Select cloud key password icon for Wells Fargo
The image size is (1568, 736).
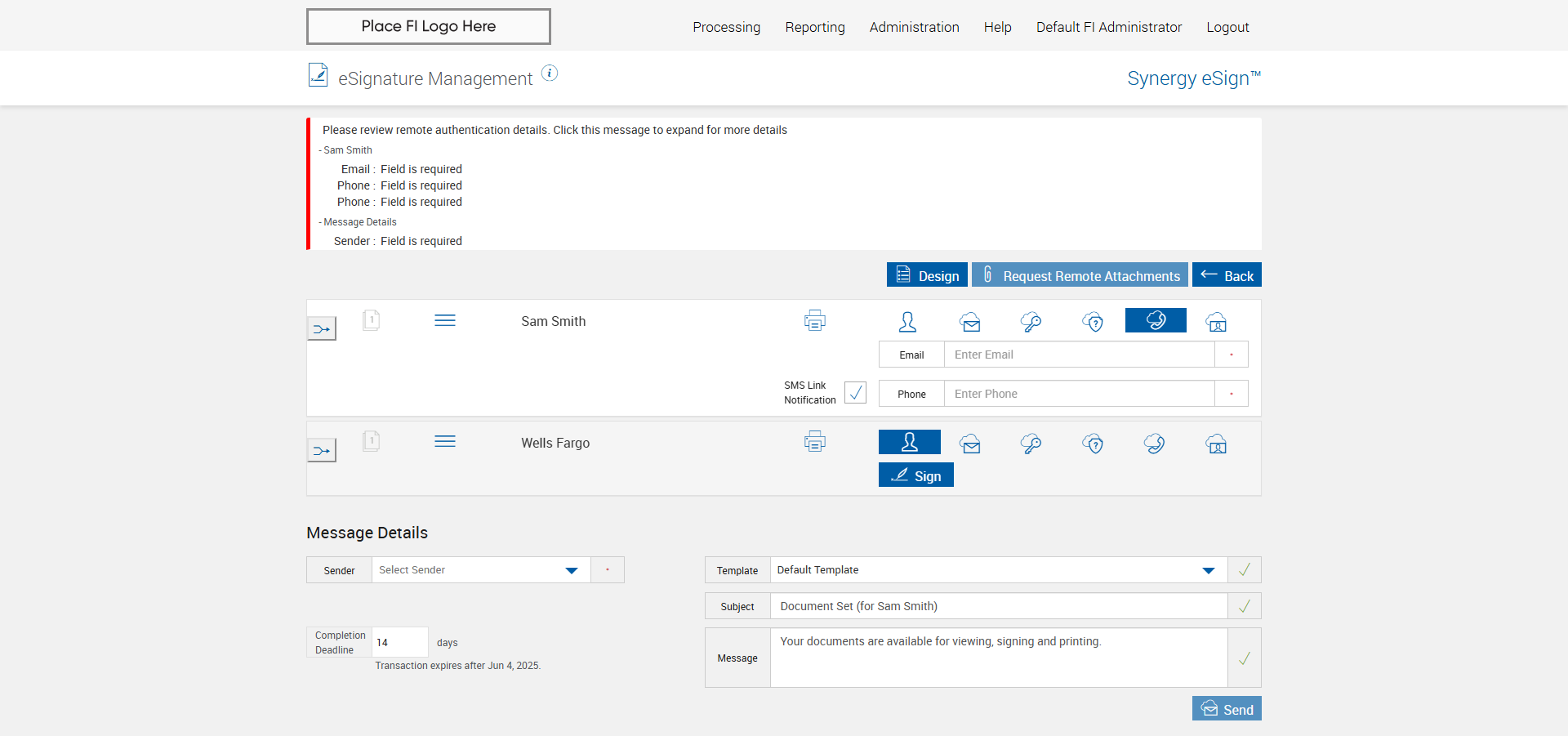click(x=1031, y=444)
